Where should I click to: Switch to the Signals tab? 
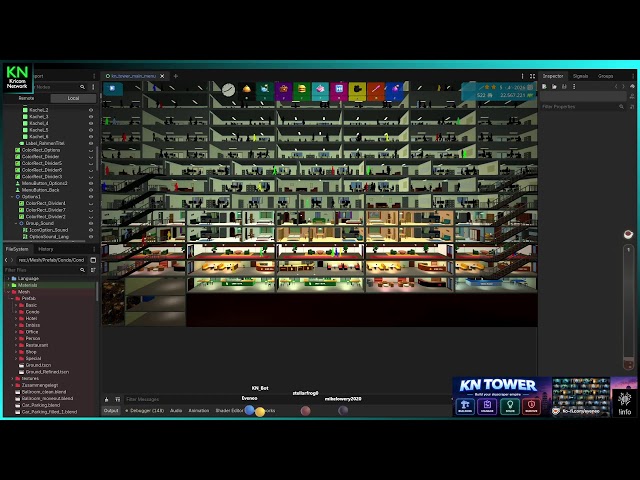[x=580, y=76]
